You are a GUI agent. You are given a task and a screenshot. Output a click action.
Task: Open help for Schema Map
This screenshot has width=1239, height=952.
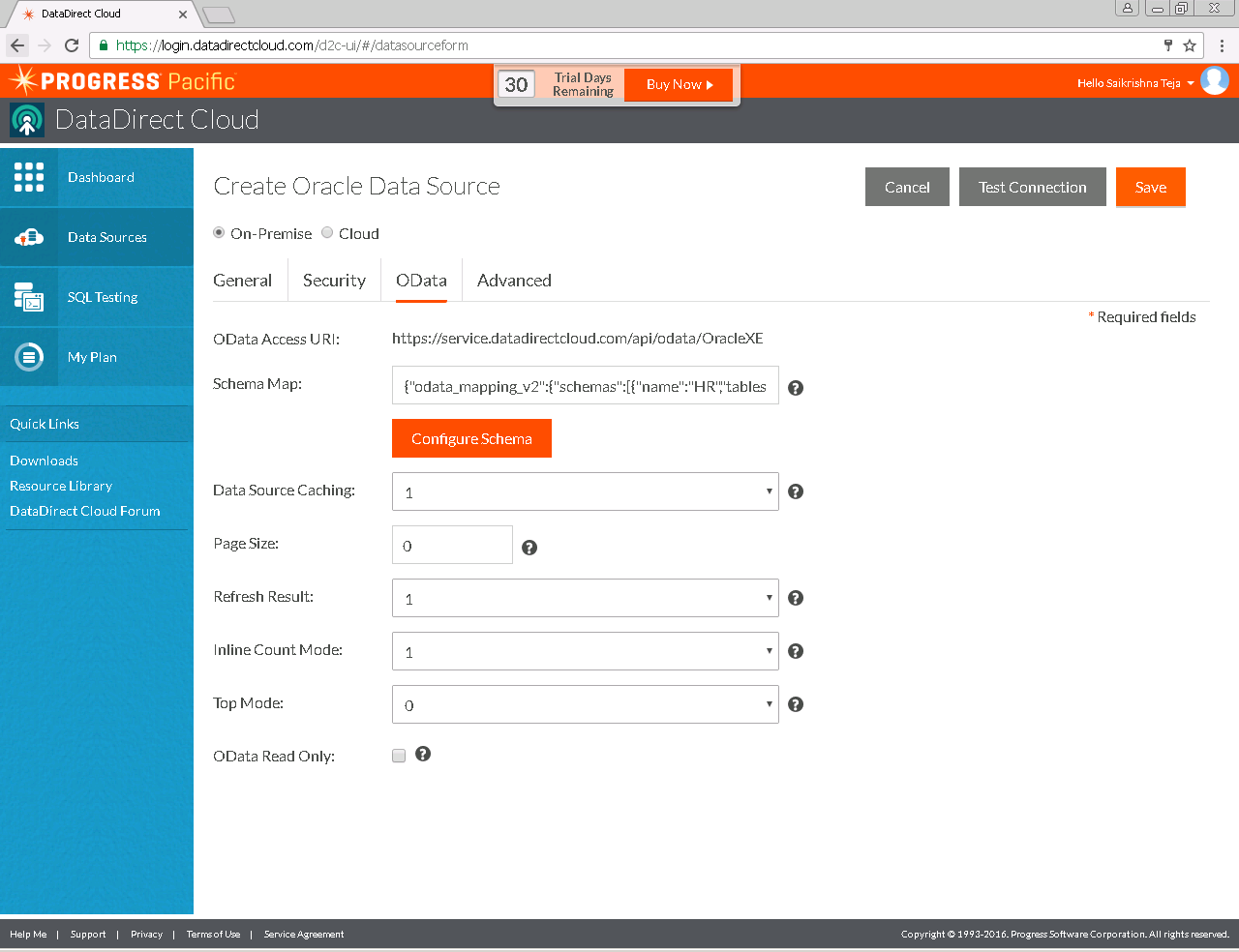coord(796,388)
